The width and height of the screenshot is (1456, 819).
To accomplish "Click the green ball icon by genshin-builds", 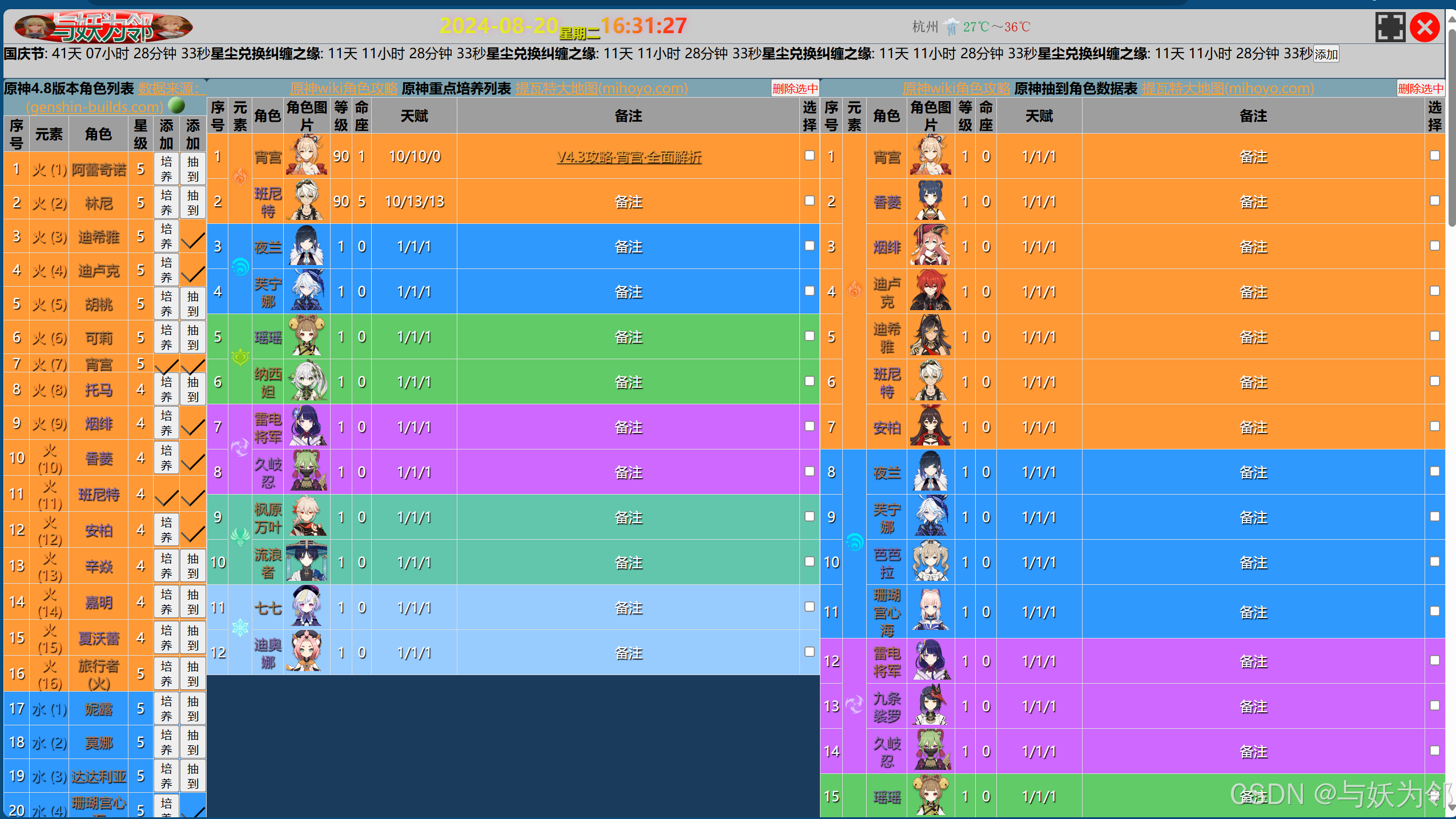I will pyautogui.click(x=177, y=105).
